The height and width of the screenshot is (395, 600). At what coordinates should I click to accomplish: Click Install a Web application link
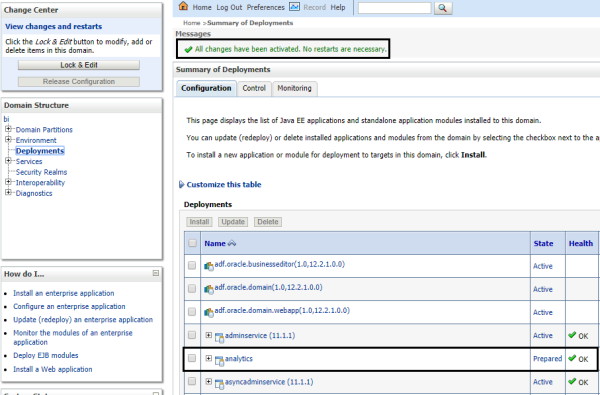point(53,369)
